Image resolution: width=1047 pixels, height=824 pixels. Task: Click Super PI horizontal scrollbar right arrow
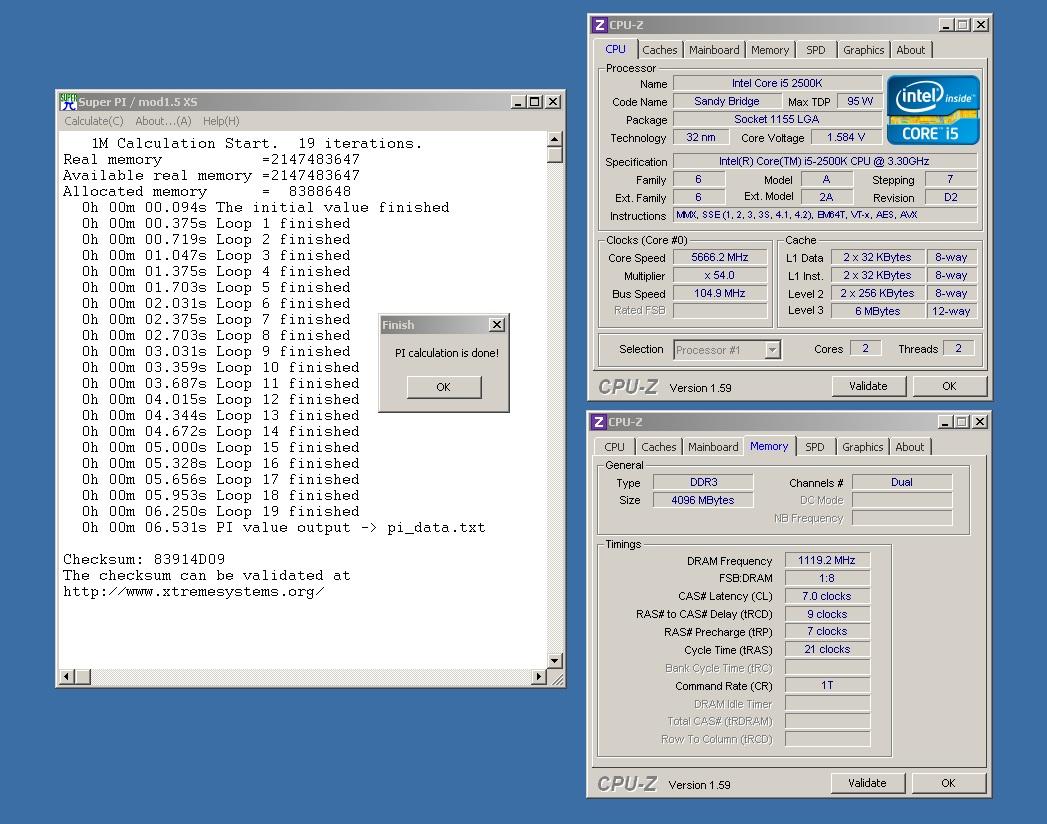[x=539, y=676]
